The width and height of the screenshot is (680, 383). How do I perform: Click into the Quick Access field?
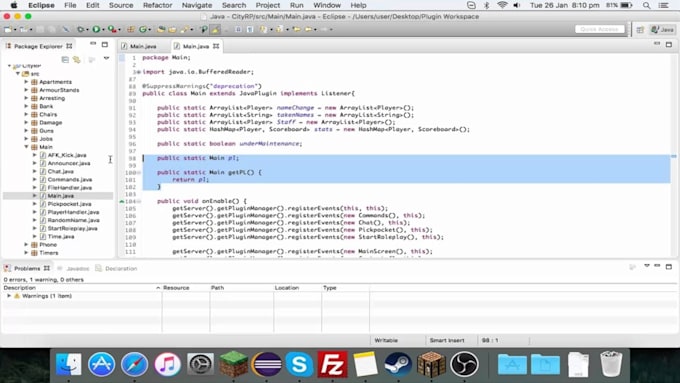point(600,29)
